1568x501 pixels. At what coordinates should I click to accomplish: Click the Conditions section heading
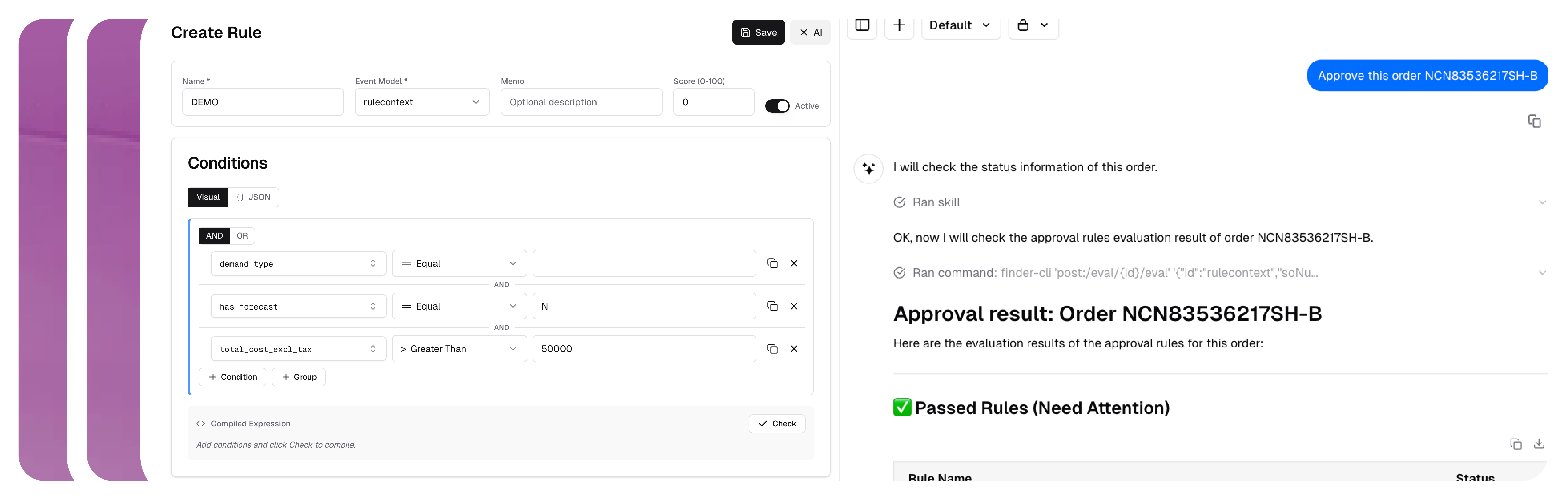click(228, 163)
